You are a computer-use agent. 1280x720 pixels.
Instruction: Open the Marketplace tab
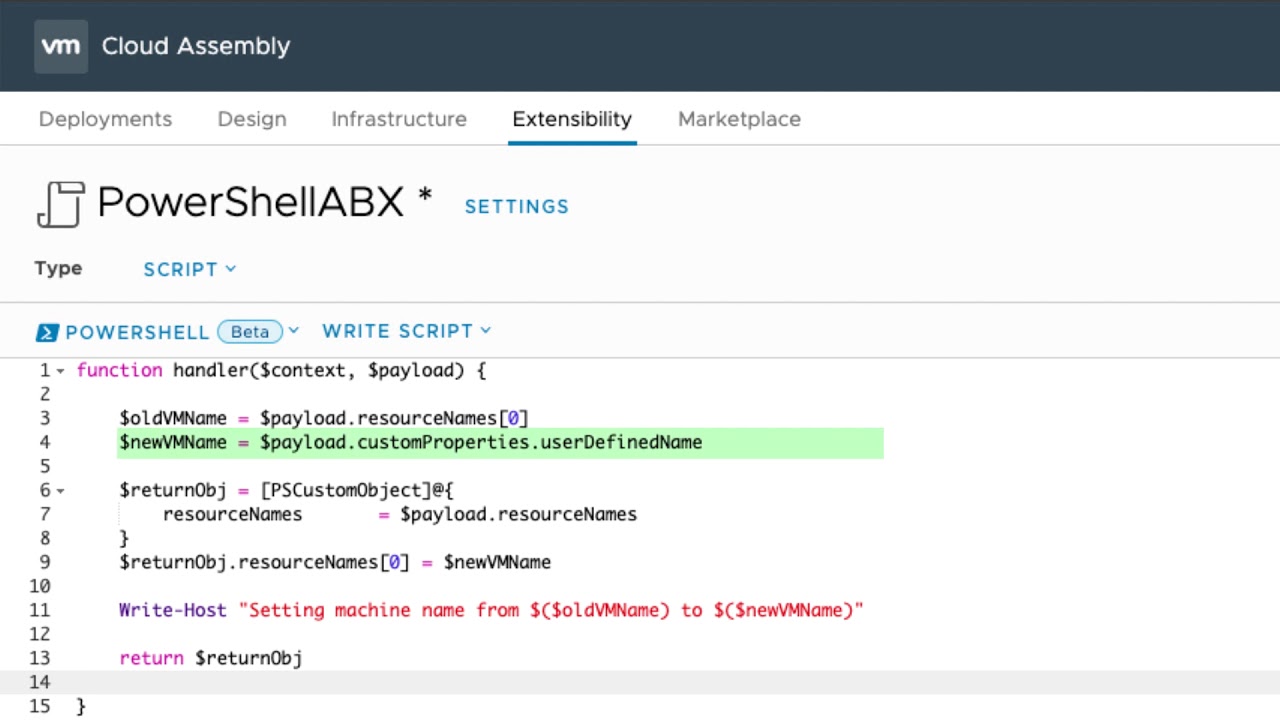click(739, 119)
